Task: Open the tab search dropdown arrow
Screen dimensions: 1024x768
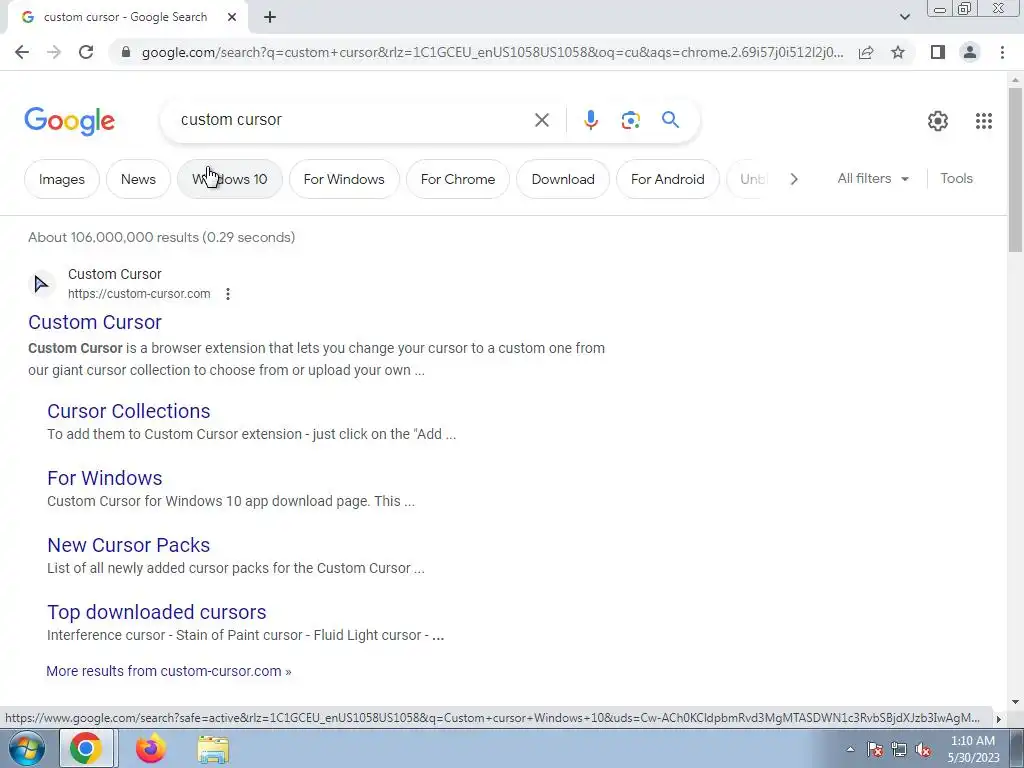Action: (904, 17)
